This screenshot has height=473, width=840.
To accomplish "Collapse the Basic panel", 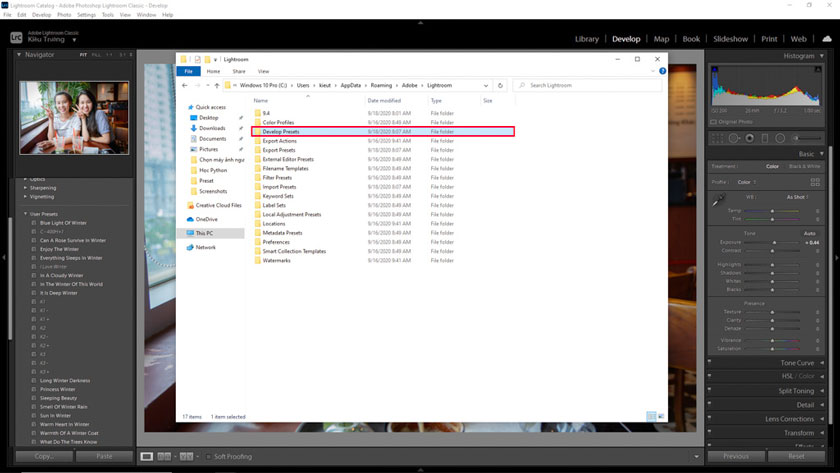I will tap(822, 154).
